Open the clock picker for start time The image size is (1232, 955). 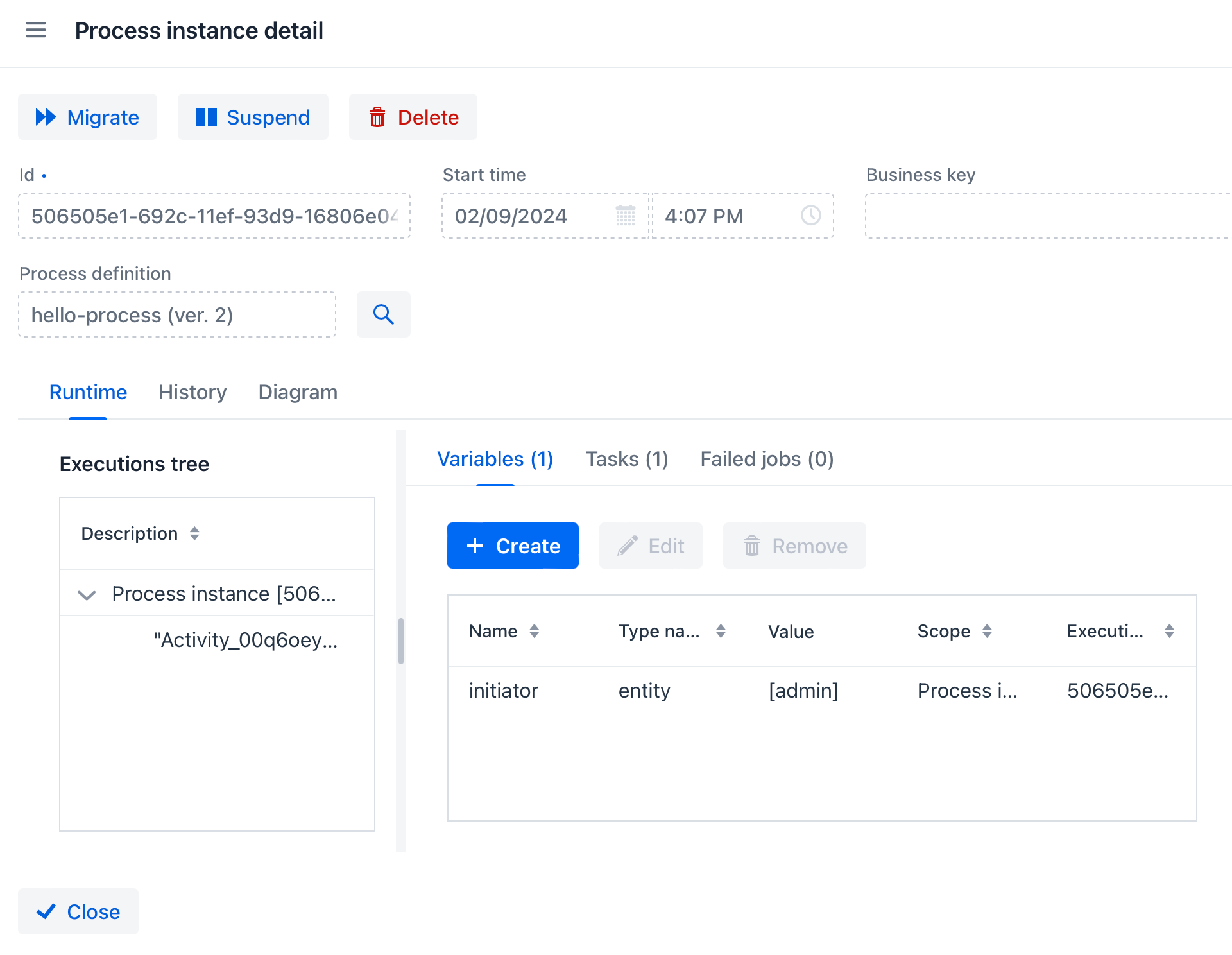pos(810,216)
